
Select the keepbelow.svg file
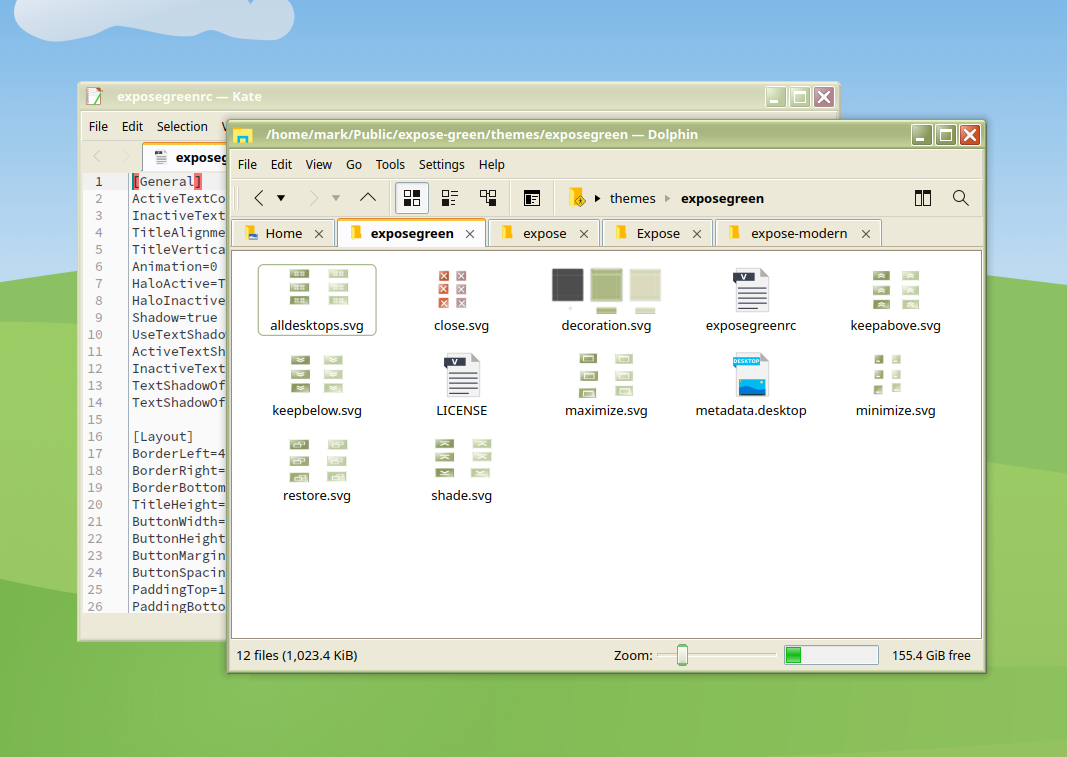pos(317,385)
